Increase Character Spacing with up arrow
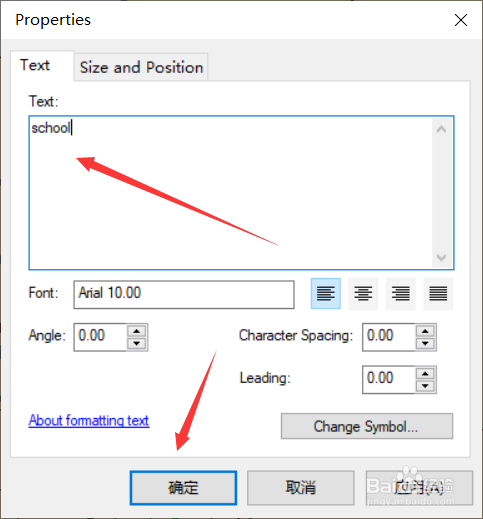483x519 pixels. tap(425, 331)
